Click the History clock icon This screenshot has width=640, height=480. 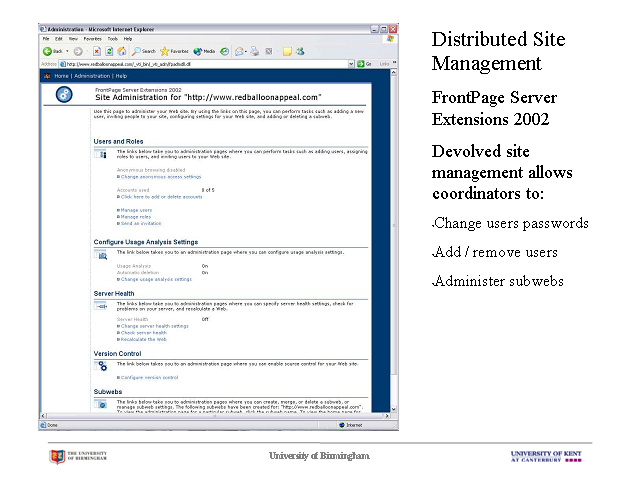[x=224, y=51]
